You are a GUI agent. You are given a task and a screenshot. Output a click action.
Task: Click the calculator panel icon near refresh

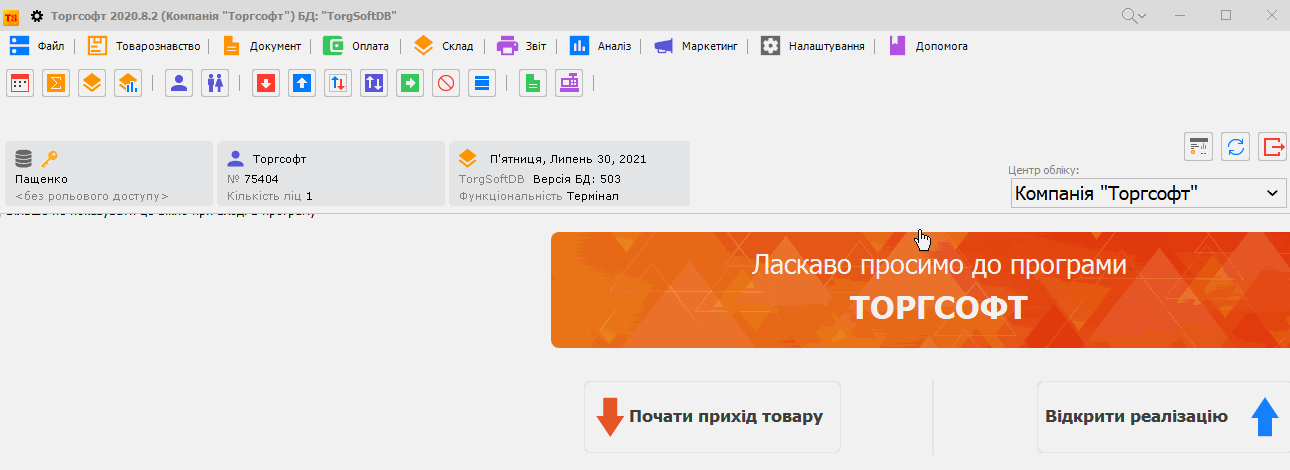coord(1199,146)
